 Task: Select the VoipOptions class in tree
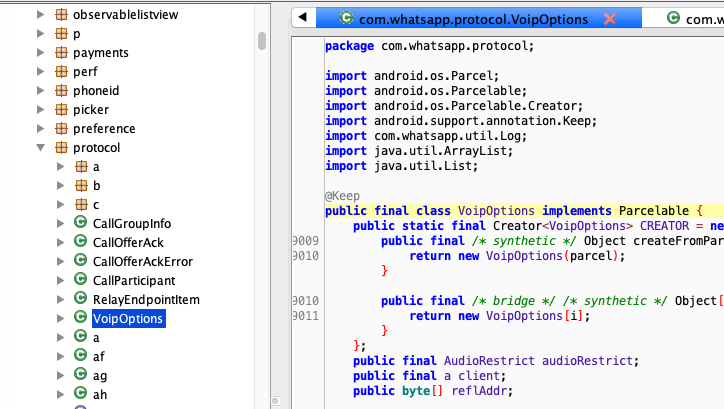coord(128,319)
